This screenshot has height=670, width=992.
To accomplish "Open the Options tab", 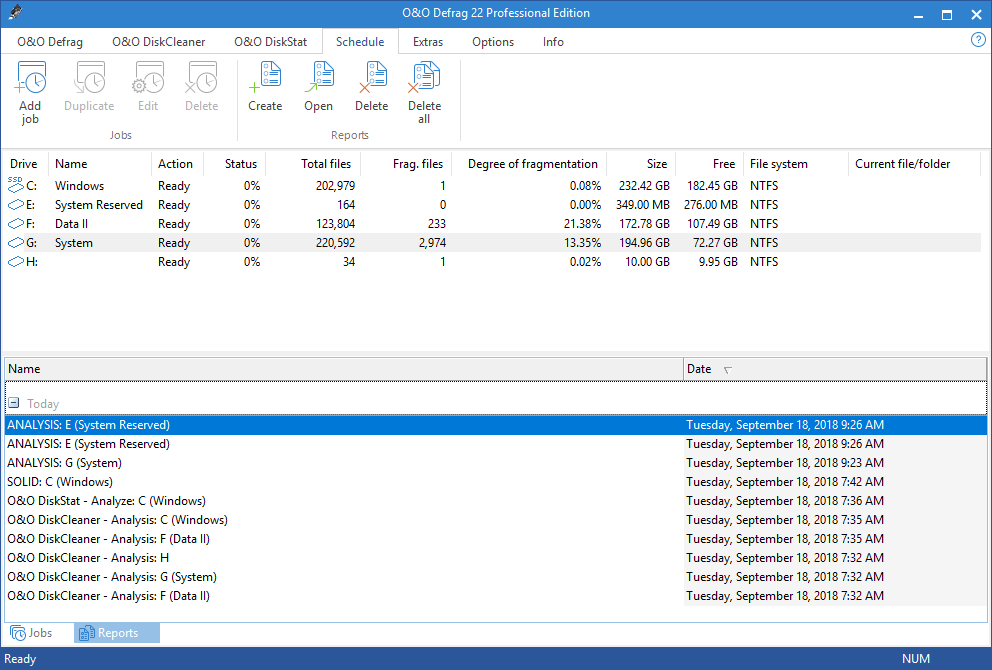I will (x=493, y=42).
